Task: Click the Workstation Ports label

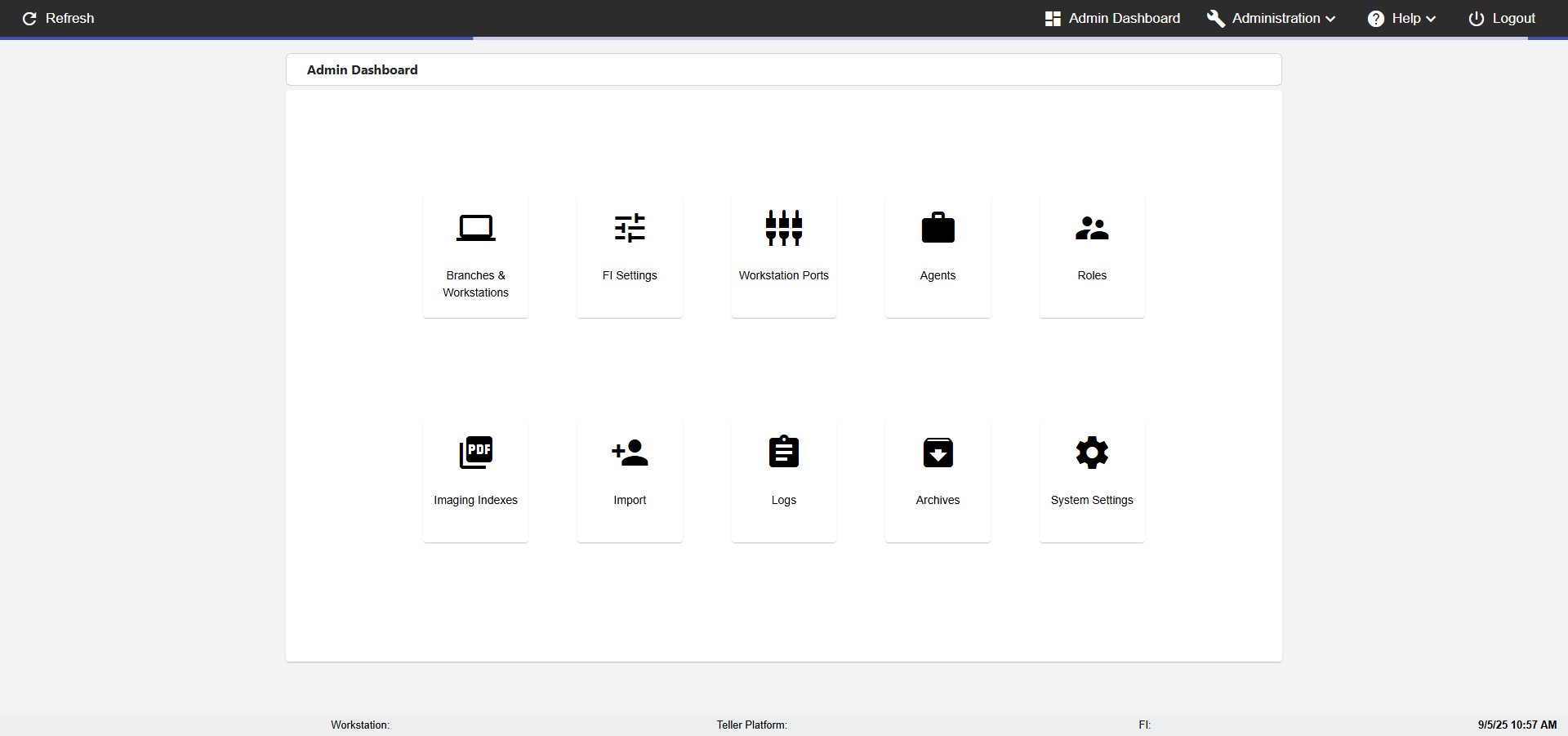Action: click(784, 275)
